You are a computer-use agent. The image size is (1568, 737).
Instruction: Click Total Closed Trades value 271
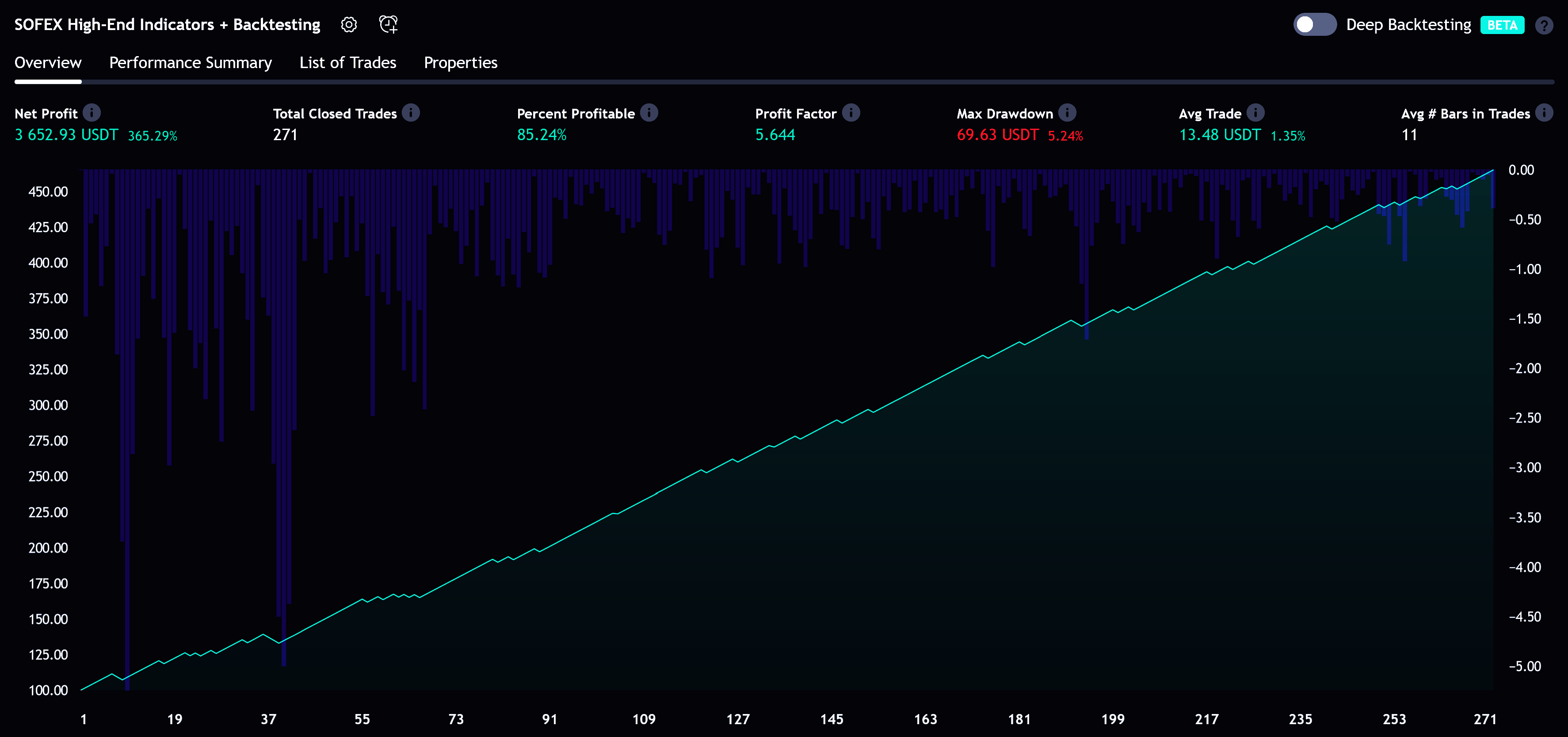pyautogui.click(x=286, y=134)
